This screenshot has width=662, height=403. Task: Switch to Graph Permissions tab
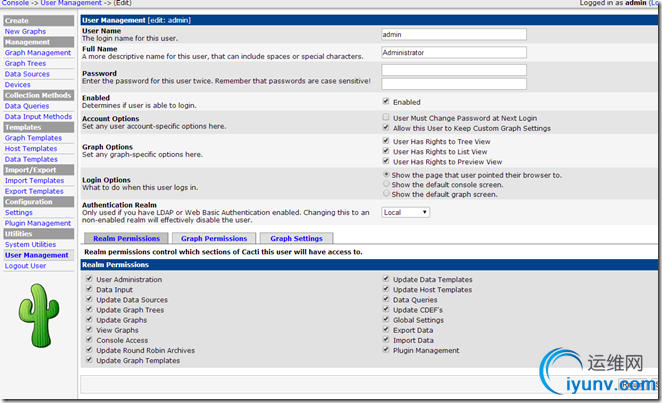tap(214, 238)
